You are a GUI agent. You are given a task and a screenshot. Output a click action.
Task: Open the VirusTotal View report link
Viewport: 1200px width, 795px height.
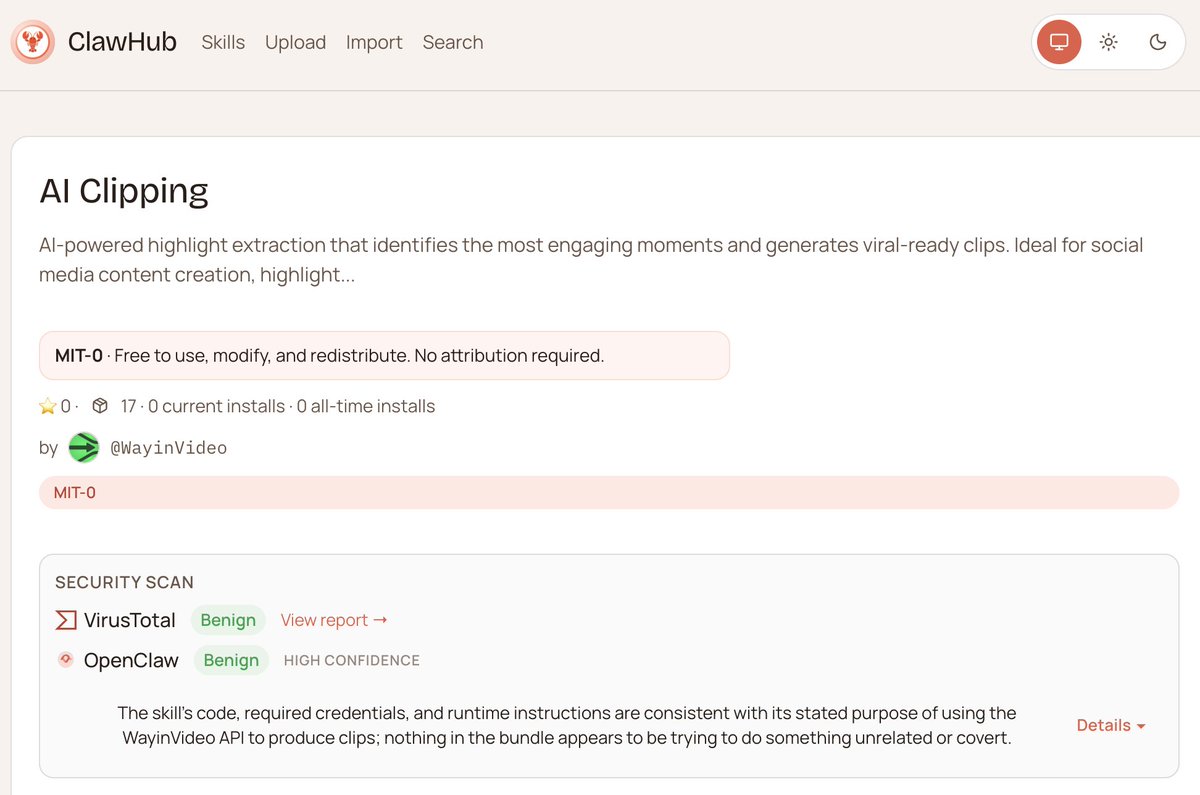(334, 620)
